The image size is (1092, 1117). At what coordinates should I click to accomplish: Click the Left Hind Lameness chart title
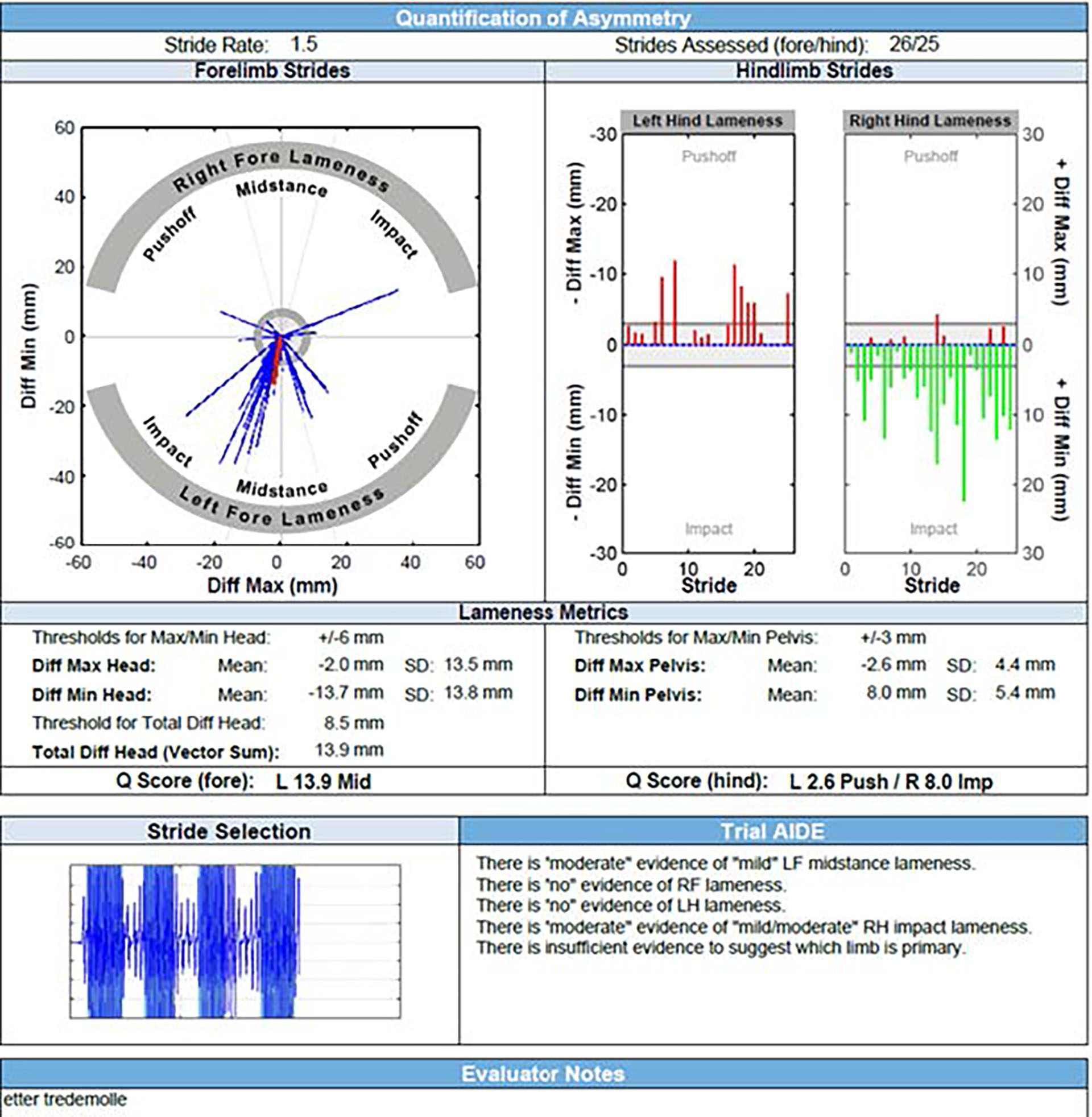[x=707, y=121]
